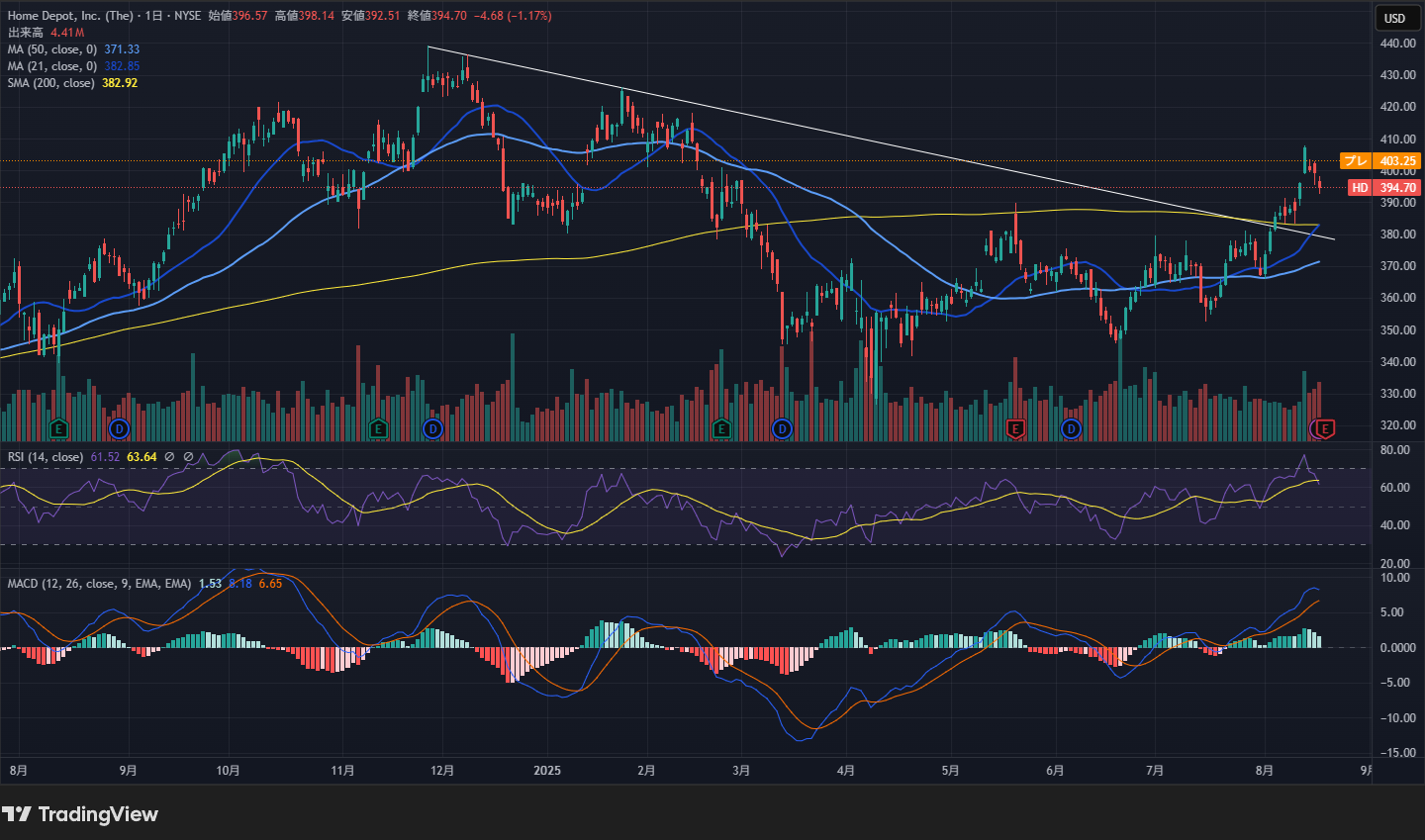Click the 5月 label on the time axis
The image size is (1425, 840).
click(x=950, y=771)
